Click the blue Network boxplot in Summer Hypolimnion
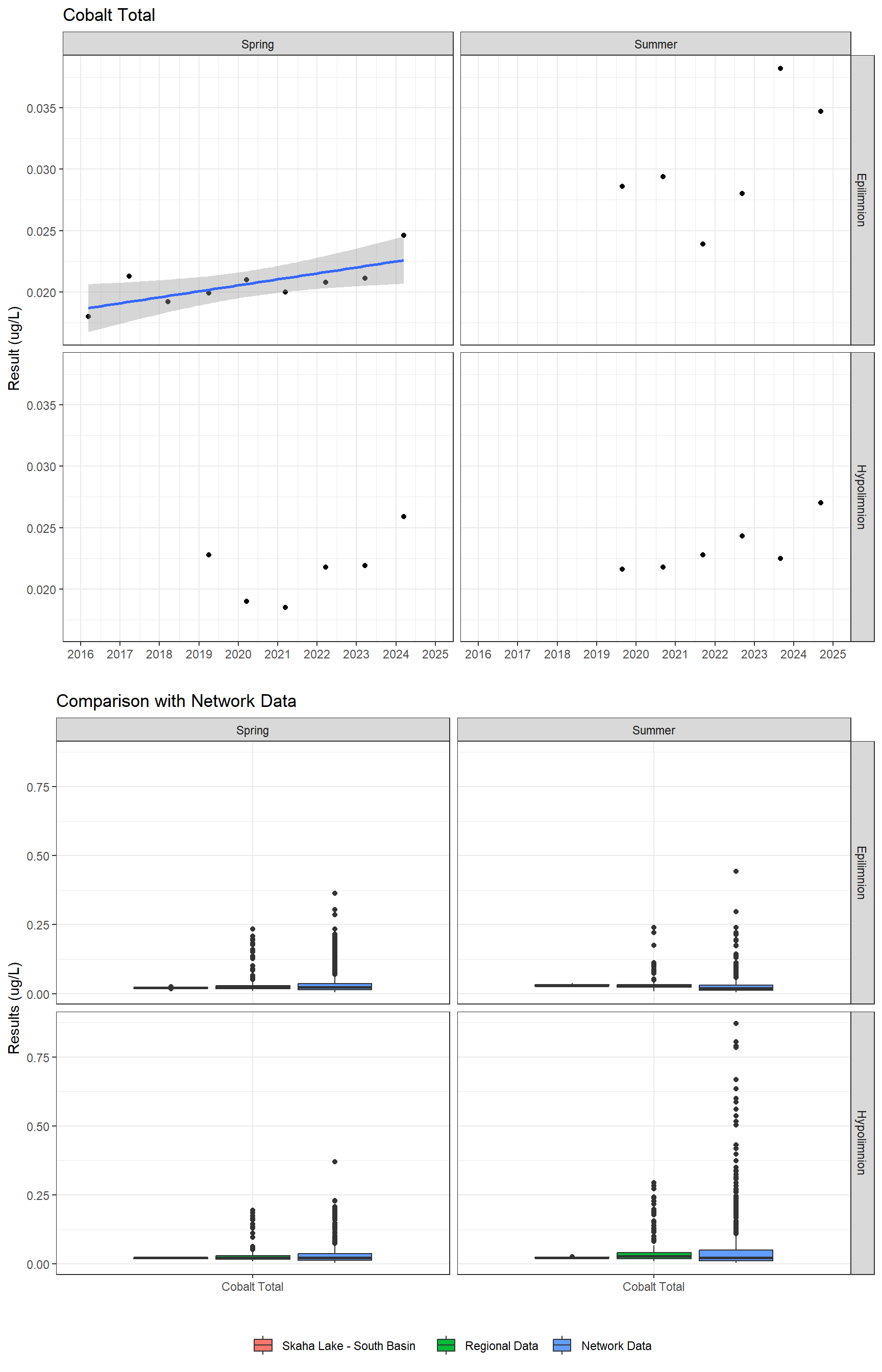 click(736, 1255)
